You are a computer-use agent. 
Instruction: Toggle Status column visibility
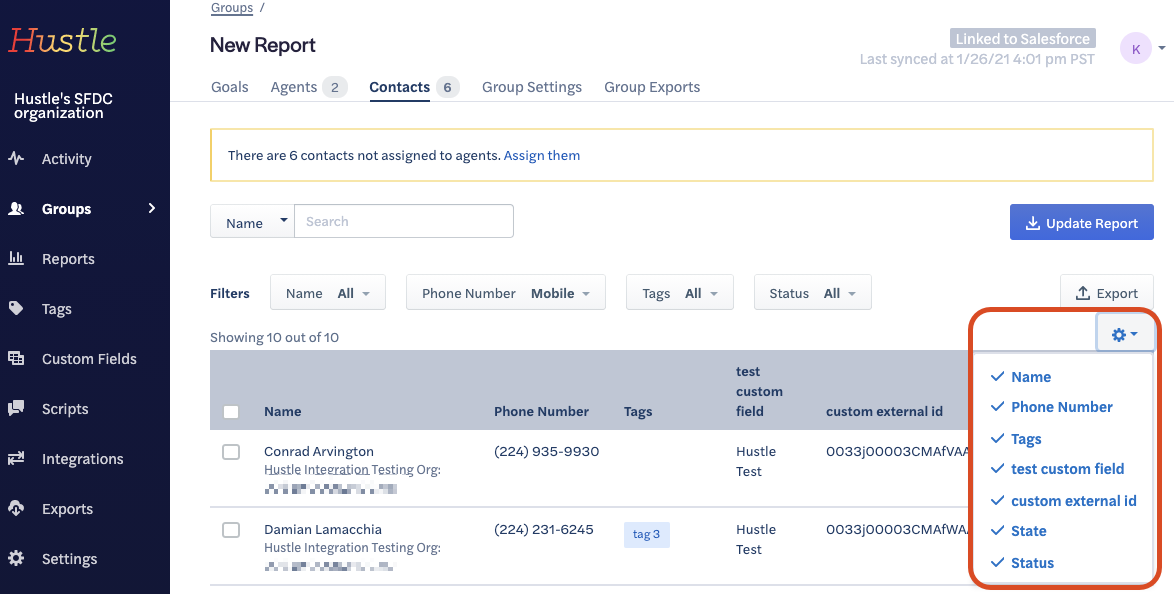[x=1022, y=563]
